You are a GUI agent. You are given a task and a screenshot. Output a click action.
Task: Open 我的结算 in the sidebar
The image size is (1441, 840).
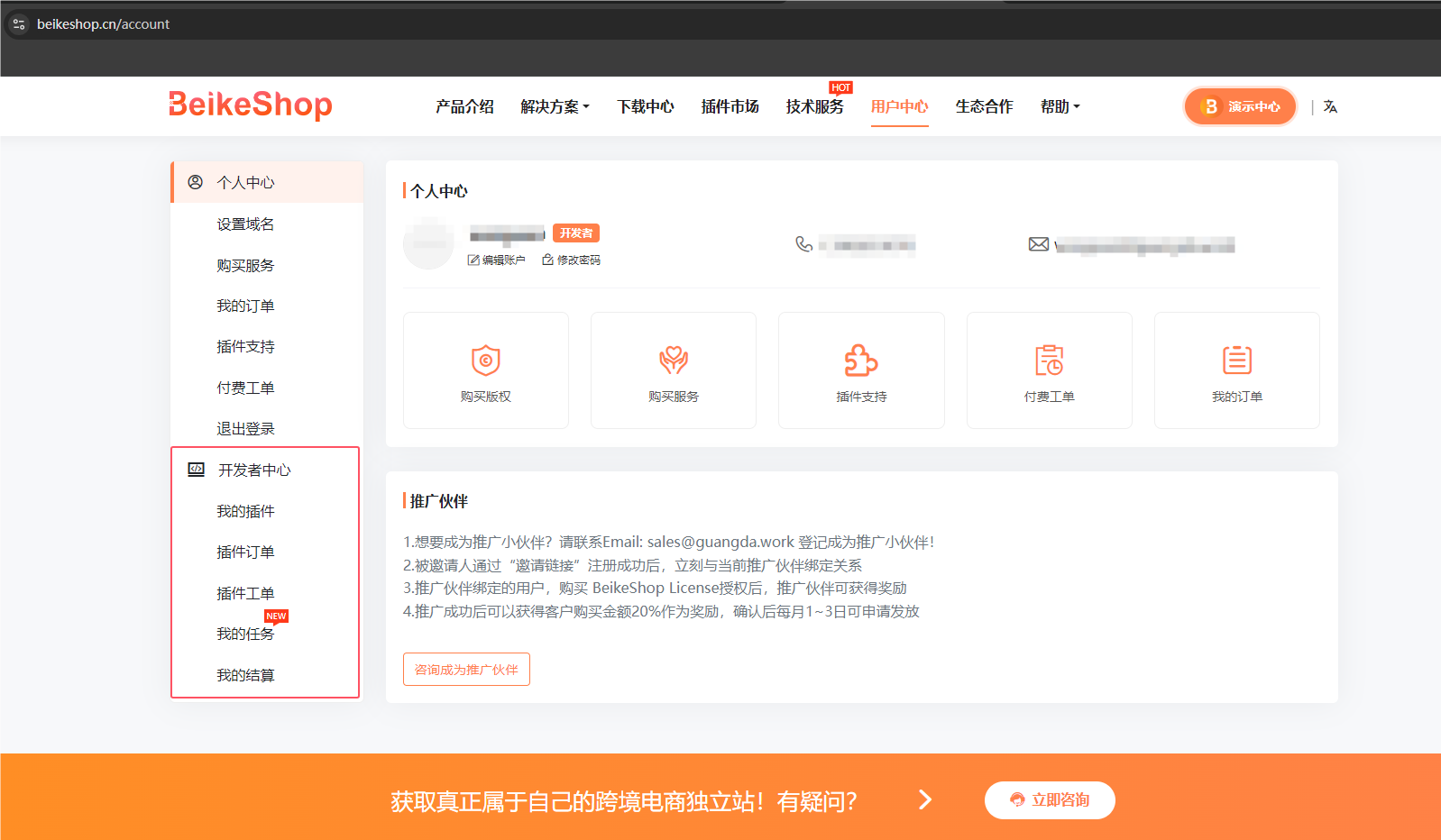coord(245,675)
